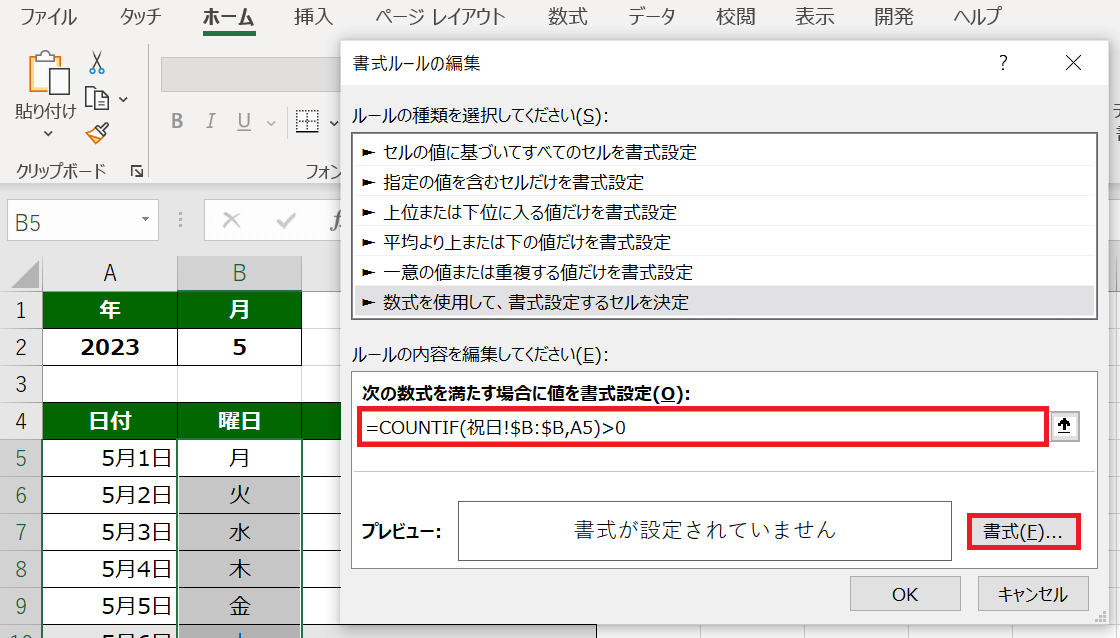Screen dimensions: 1120x638
Task: Toggle Bold formatting button
Action: 177,122
